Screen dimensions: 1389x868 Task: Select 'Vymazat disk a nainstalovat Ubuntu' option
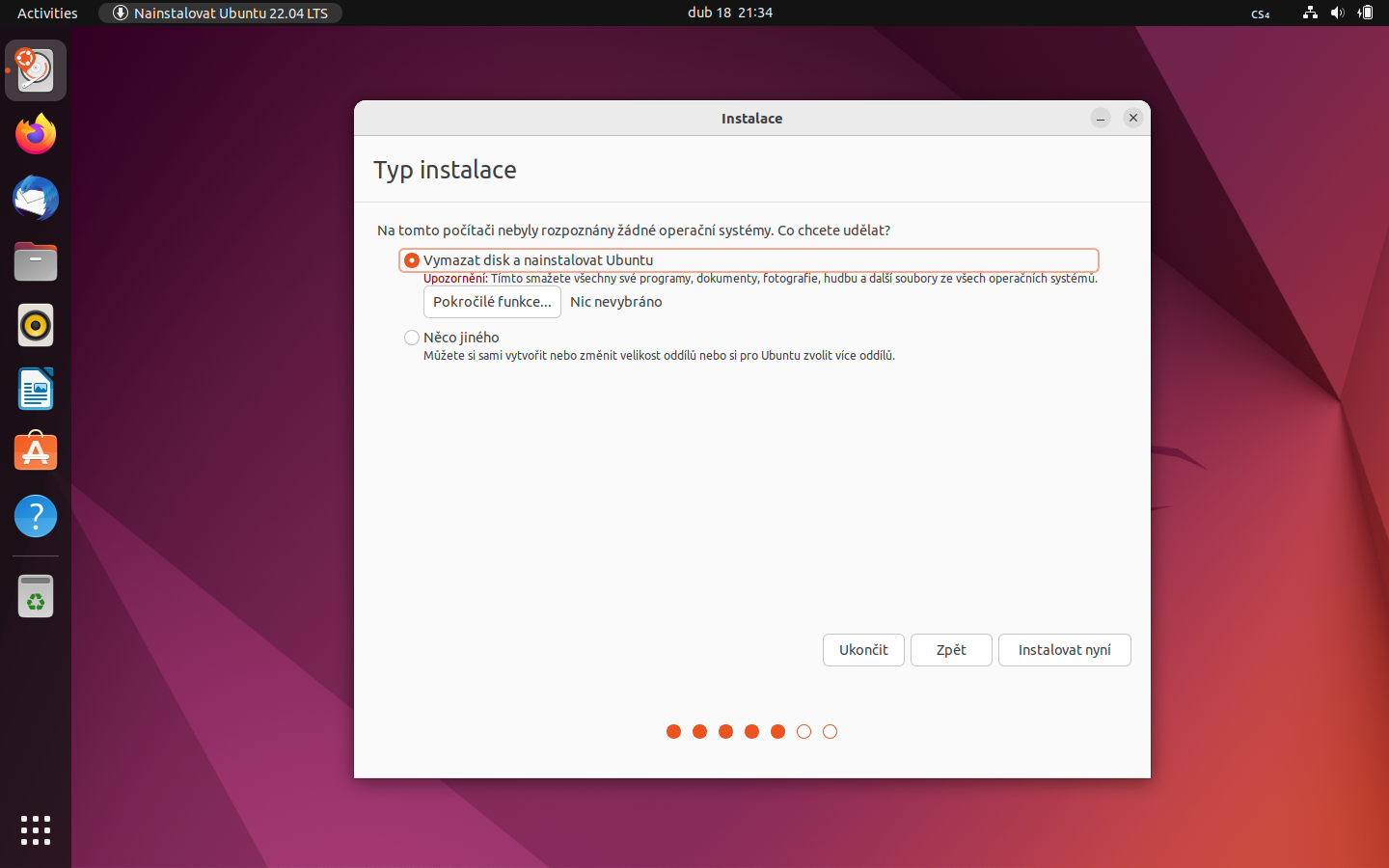click(412, 259)
